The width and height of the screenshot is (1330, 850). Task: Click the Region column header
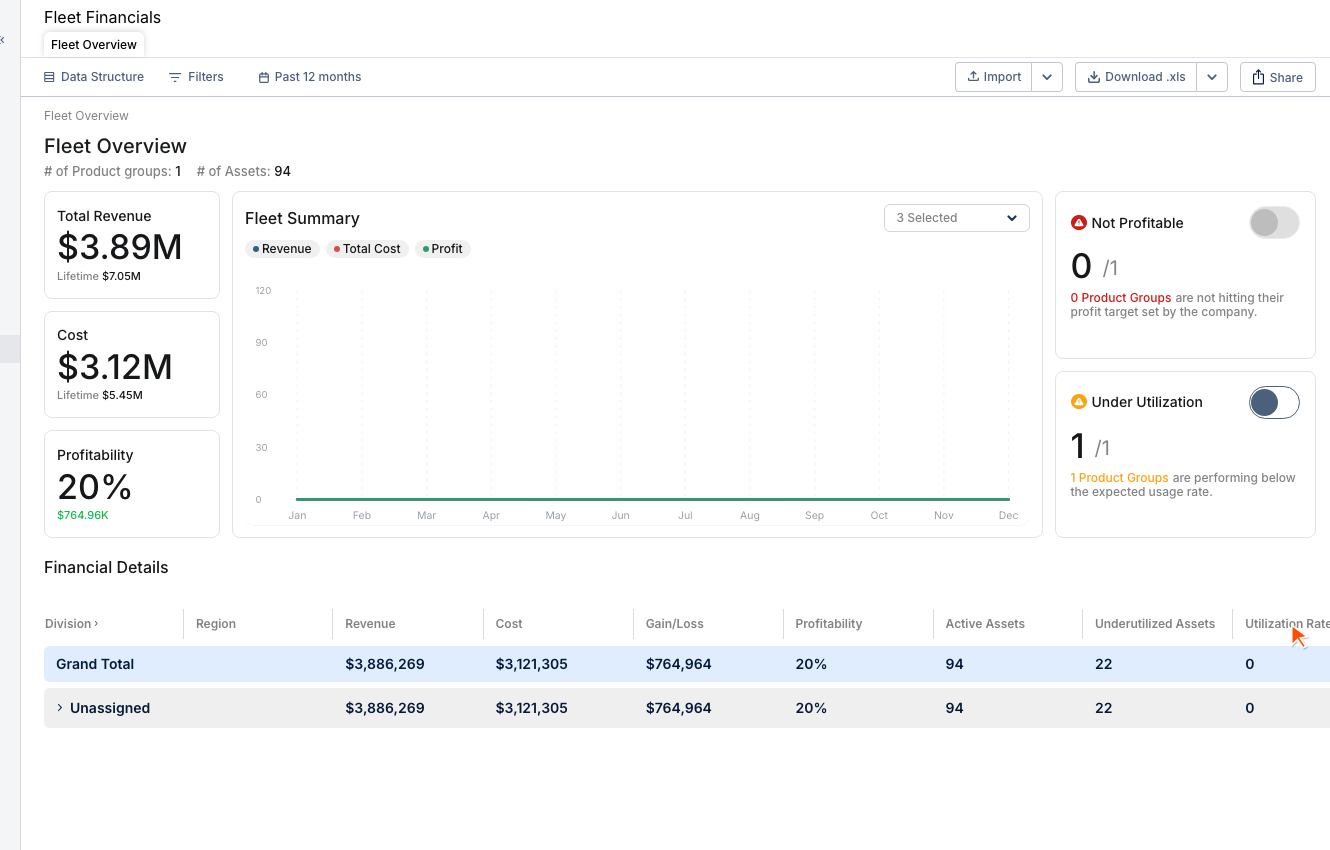tap(216, 624)
